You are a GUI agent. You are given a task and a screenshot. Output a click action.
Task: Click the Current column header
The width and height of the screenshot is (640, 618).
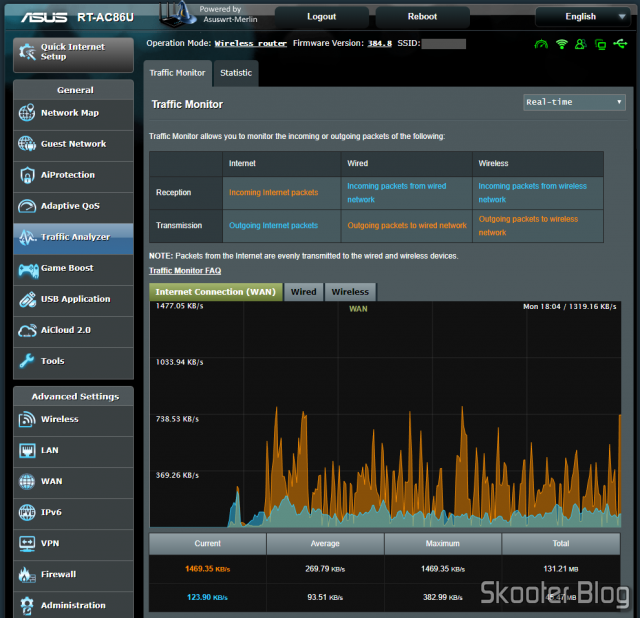208,544
